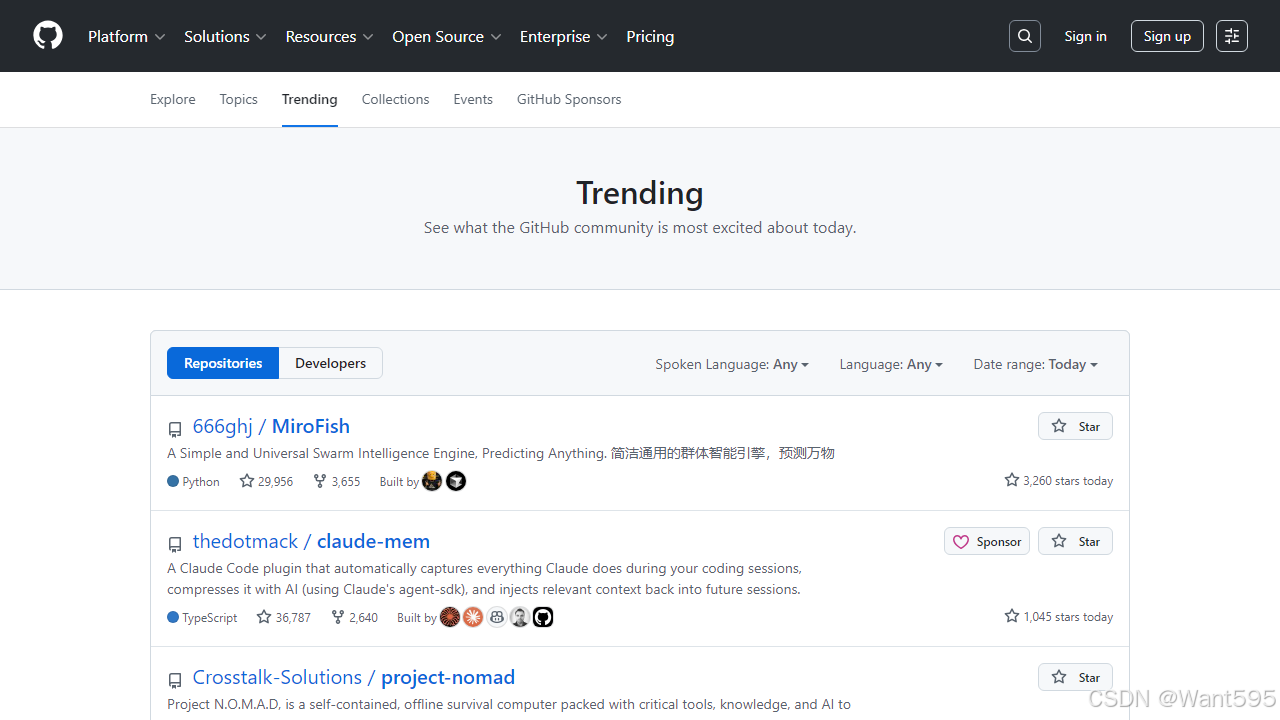Viewport: 1280px width, 720px height.
Task: Open the Date range: Today filter
Action: coord(1036,364)
